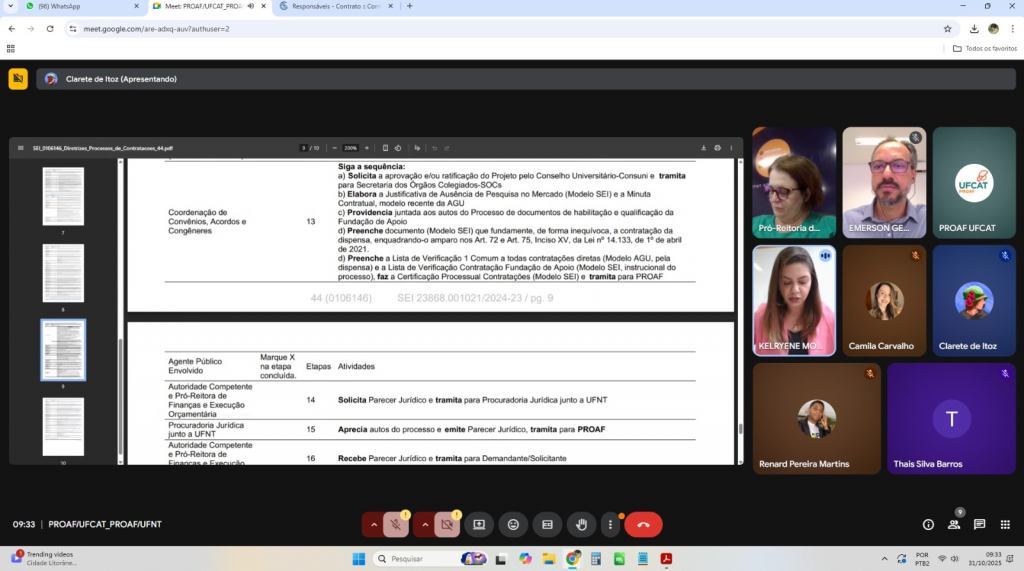Viewport: 1024px width, 571px height.
Task: Open more options three-dot menu
Action: point(610,524)
